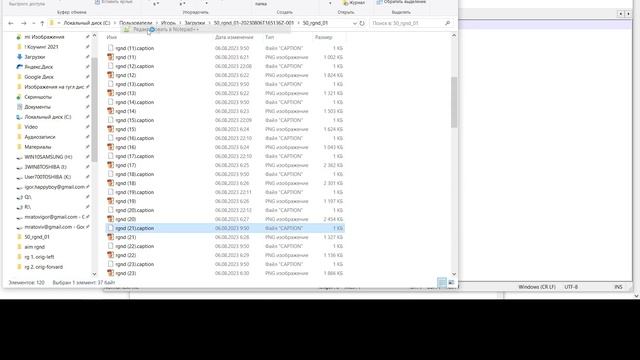Select file 'rgnd (22).caption'
Image resolution: width=640 pixels, height=360 pixels.
tap(134, 246)
